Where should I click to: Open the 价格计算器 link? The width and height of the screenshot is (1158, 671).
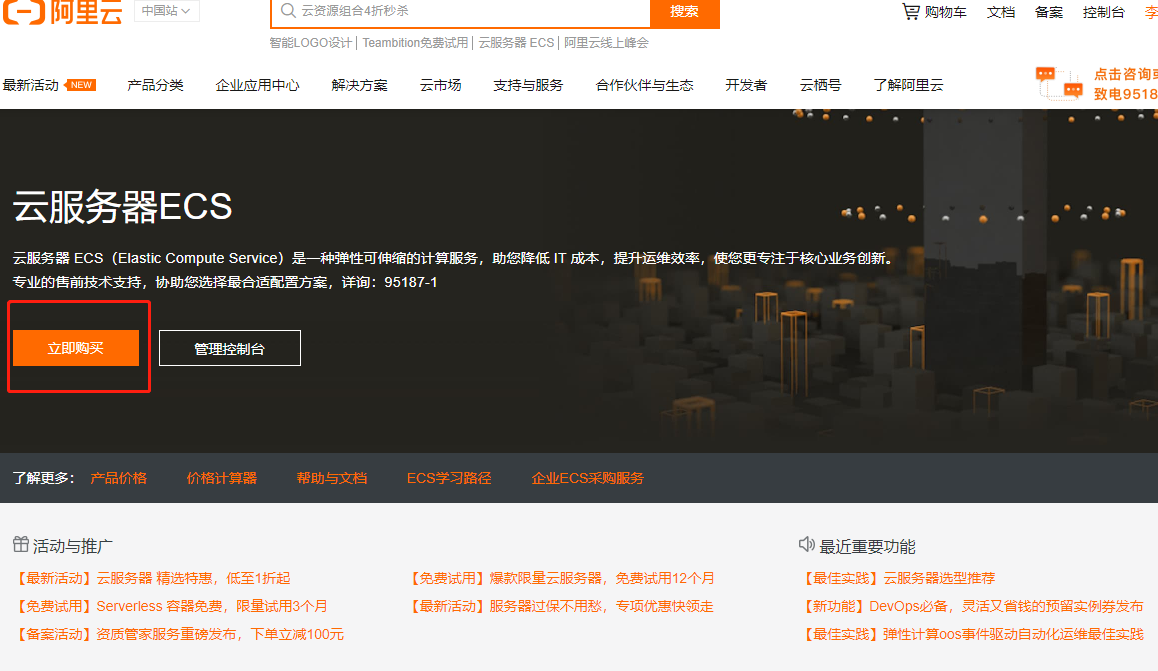point(221,478)
